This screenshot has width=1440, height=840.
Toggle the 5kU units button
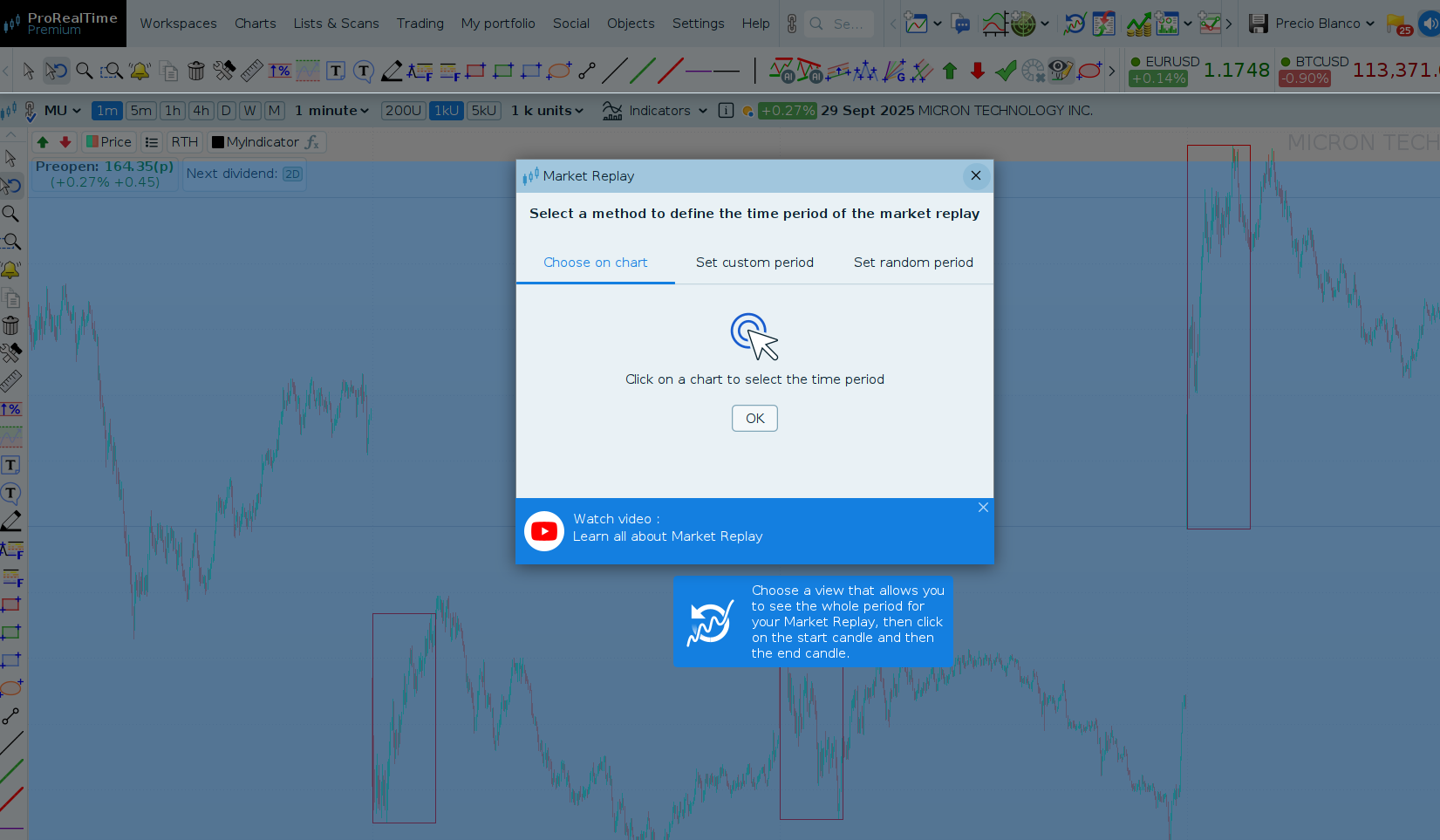pyautogui.click(x=484, y=111)
